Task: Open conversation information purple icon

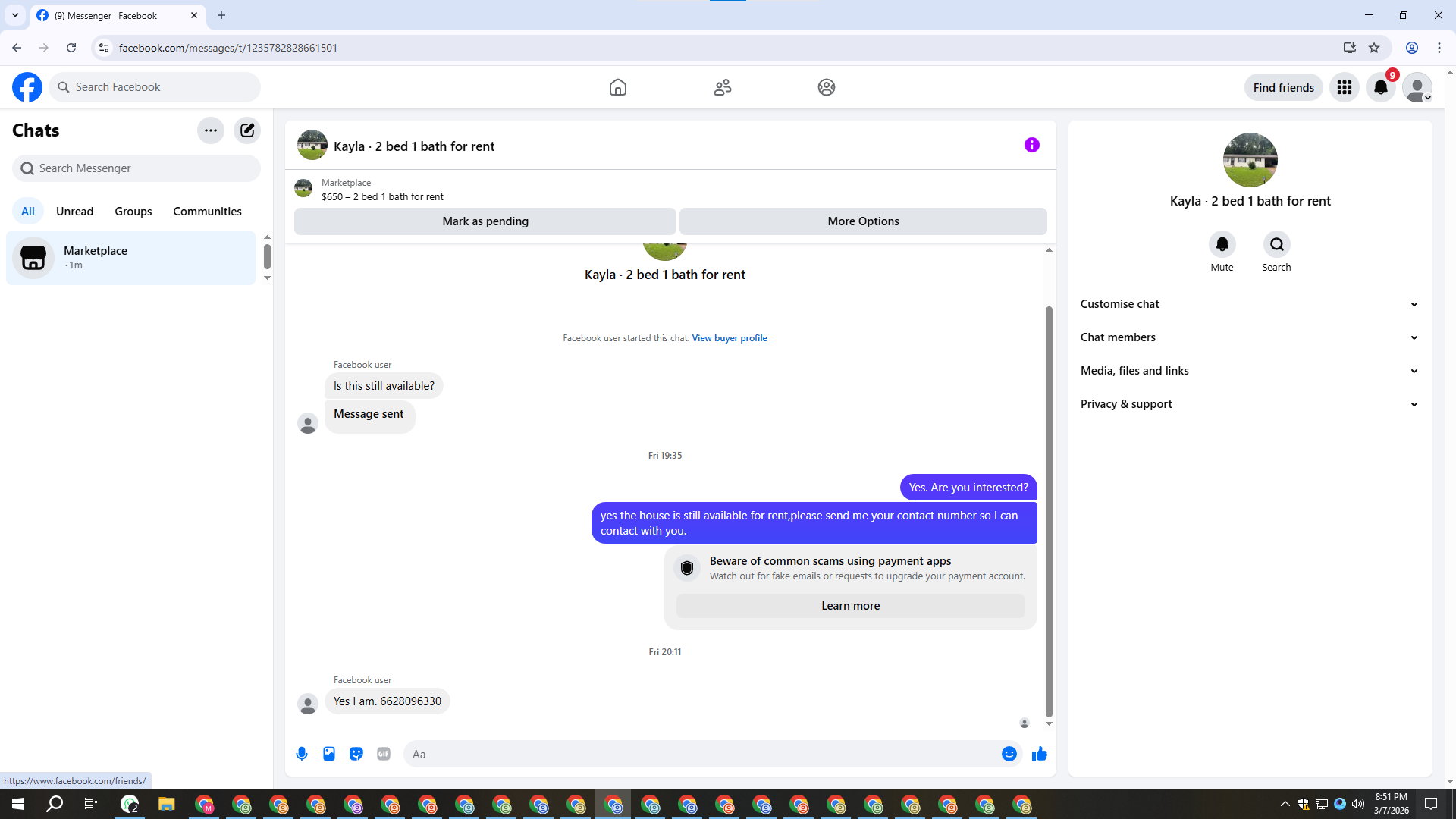Action: pos(1032,145)
